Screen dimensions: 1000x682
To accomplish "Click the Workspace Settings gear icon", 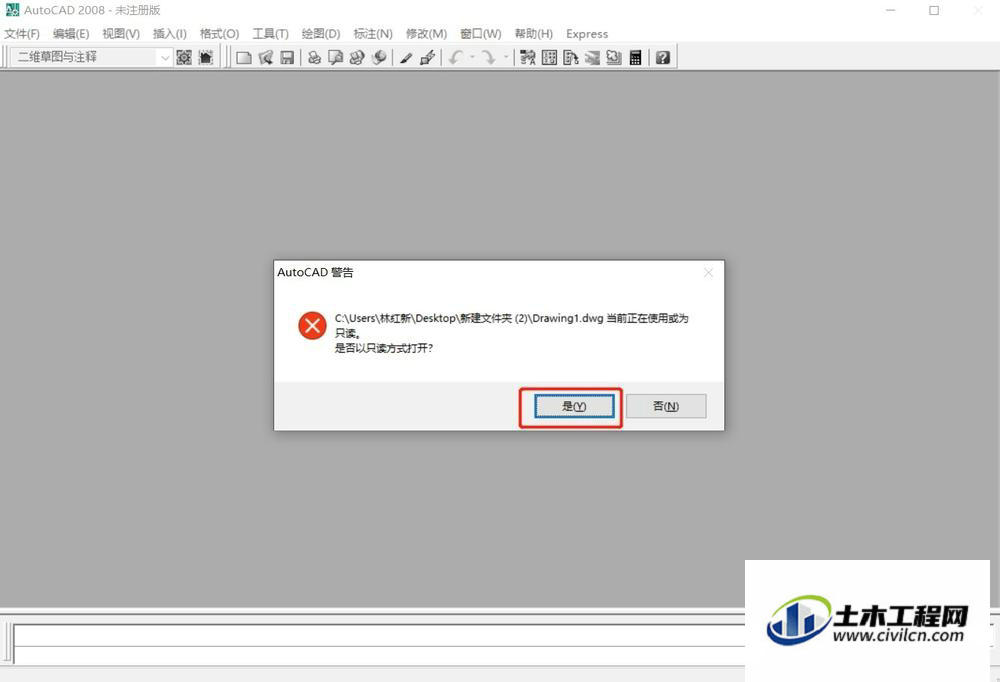I will (184, 57).
